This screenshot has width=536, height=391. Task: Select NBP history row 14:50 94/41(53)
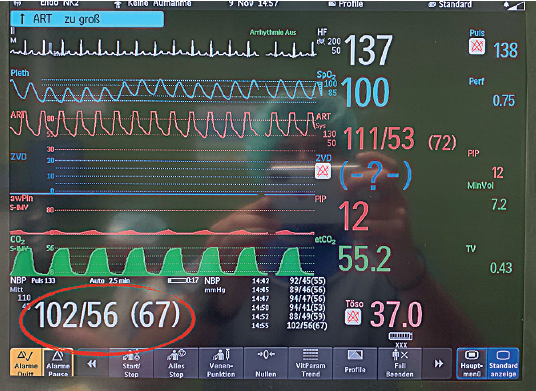289,308
